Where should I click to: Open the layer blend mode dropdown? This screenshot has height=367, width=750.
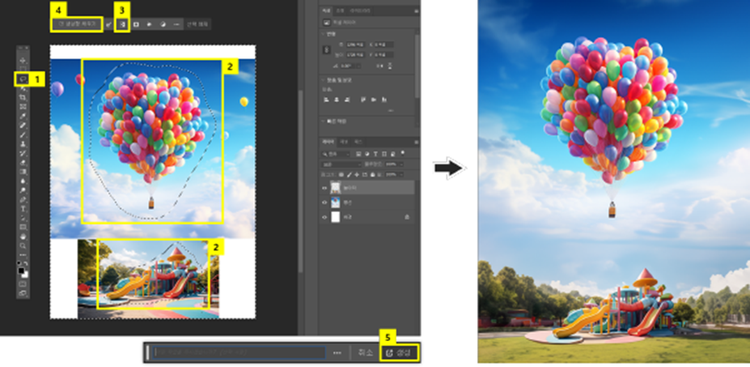pyautogui.click(x=342, y=164)
